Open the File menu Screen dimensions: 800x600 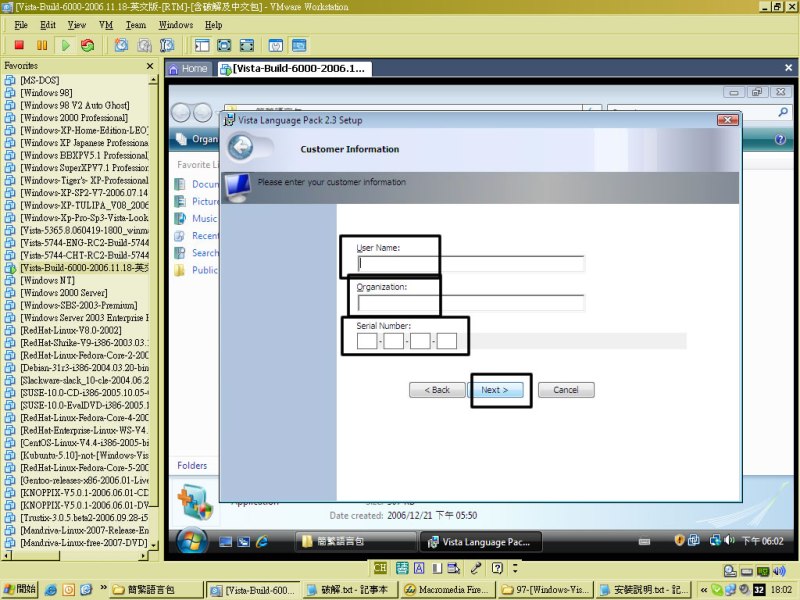21,25
